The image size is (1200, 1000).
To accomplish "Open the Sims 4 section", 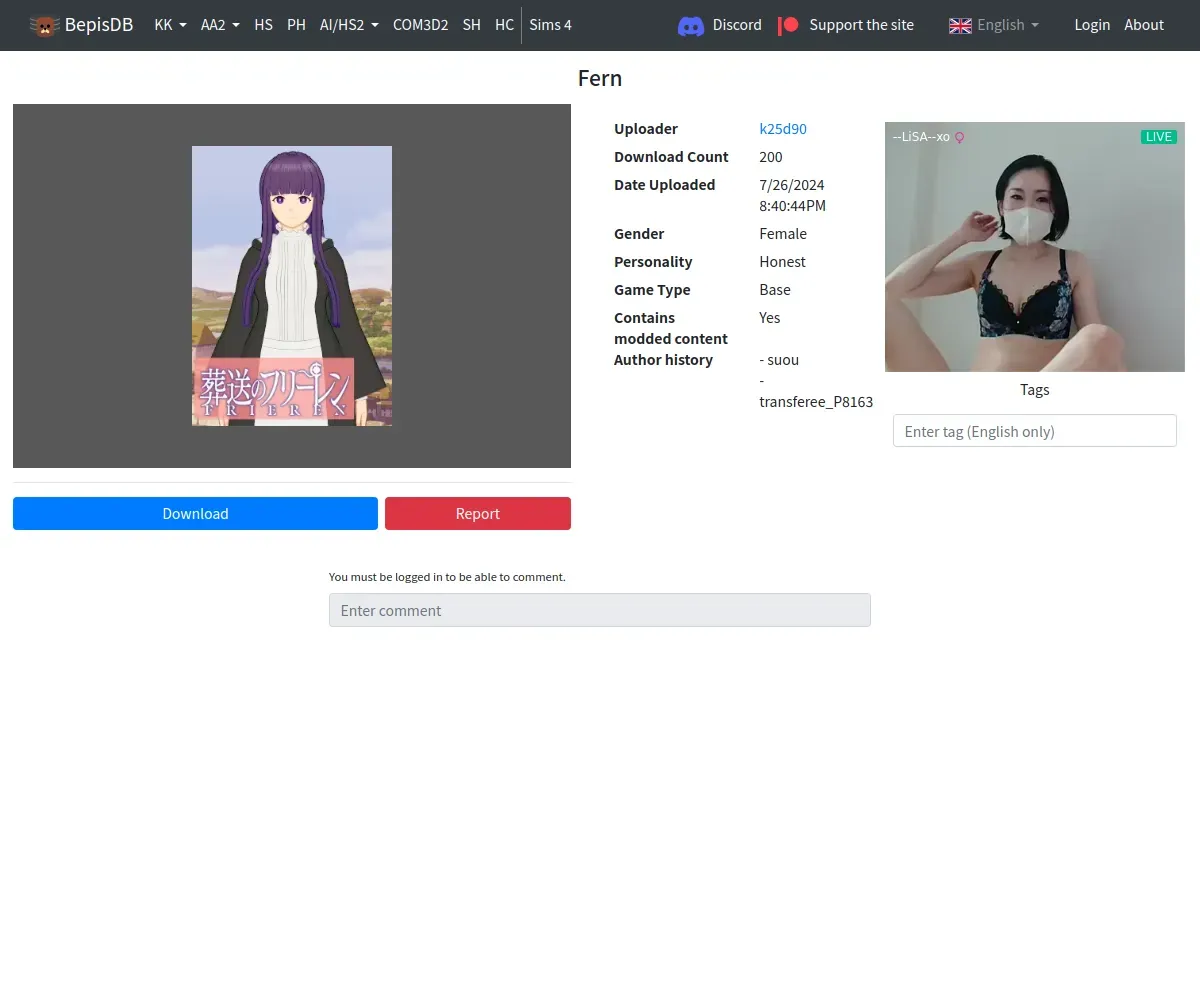I will tap(550, 25).
